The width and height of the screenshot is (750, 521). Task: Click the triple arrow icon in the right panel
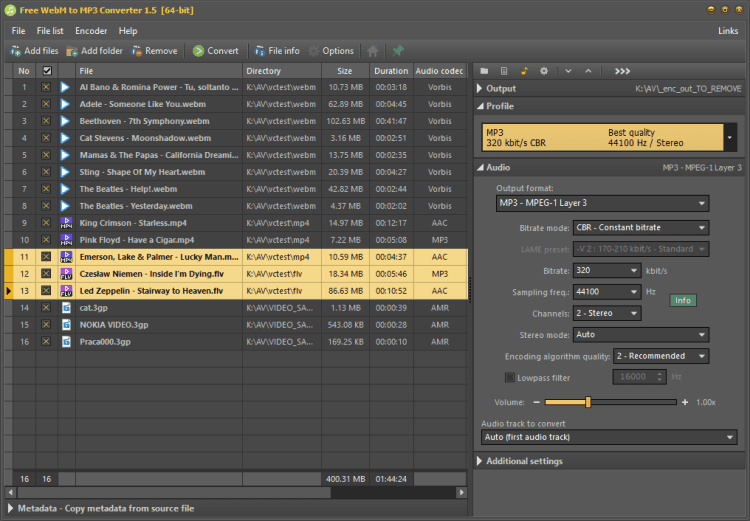(622, 71)
